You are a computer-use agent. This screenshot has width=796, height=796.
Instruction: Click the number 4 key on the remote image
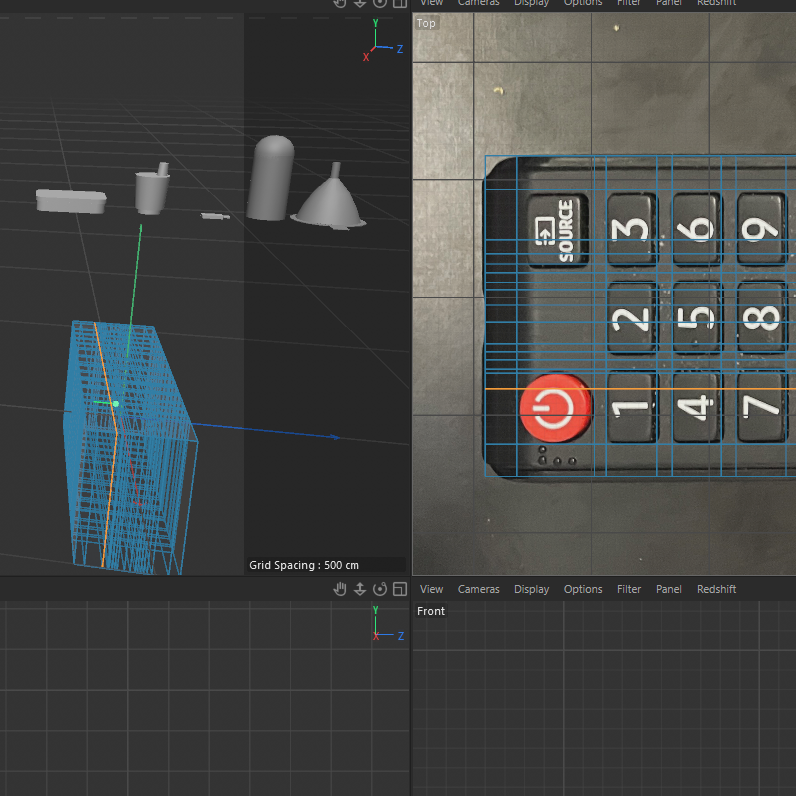point(697,407)
